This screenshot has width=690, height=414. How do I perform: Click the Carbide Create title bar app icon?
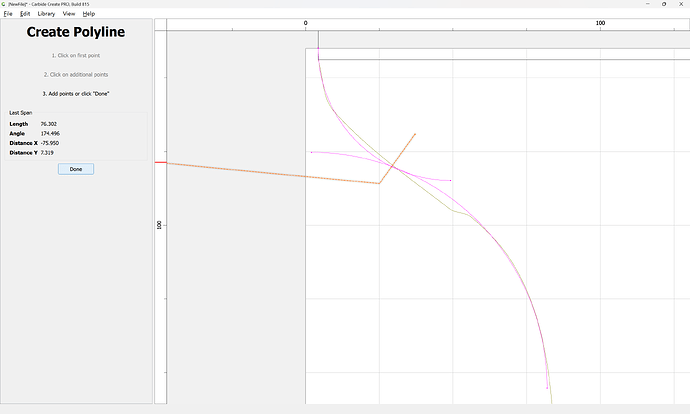click(x=4, y=4)
